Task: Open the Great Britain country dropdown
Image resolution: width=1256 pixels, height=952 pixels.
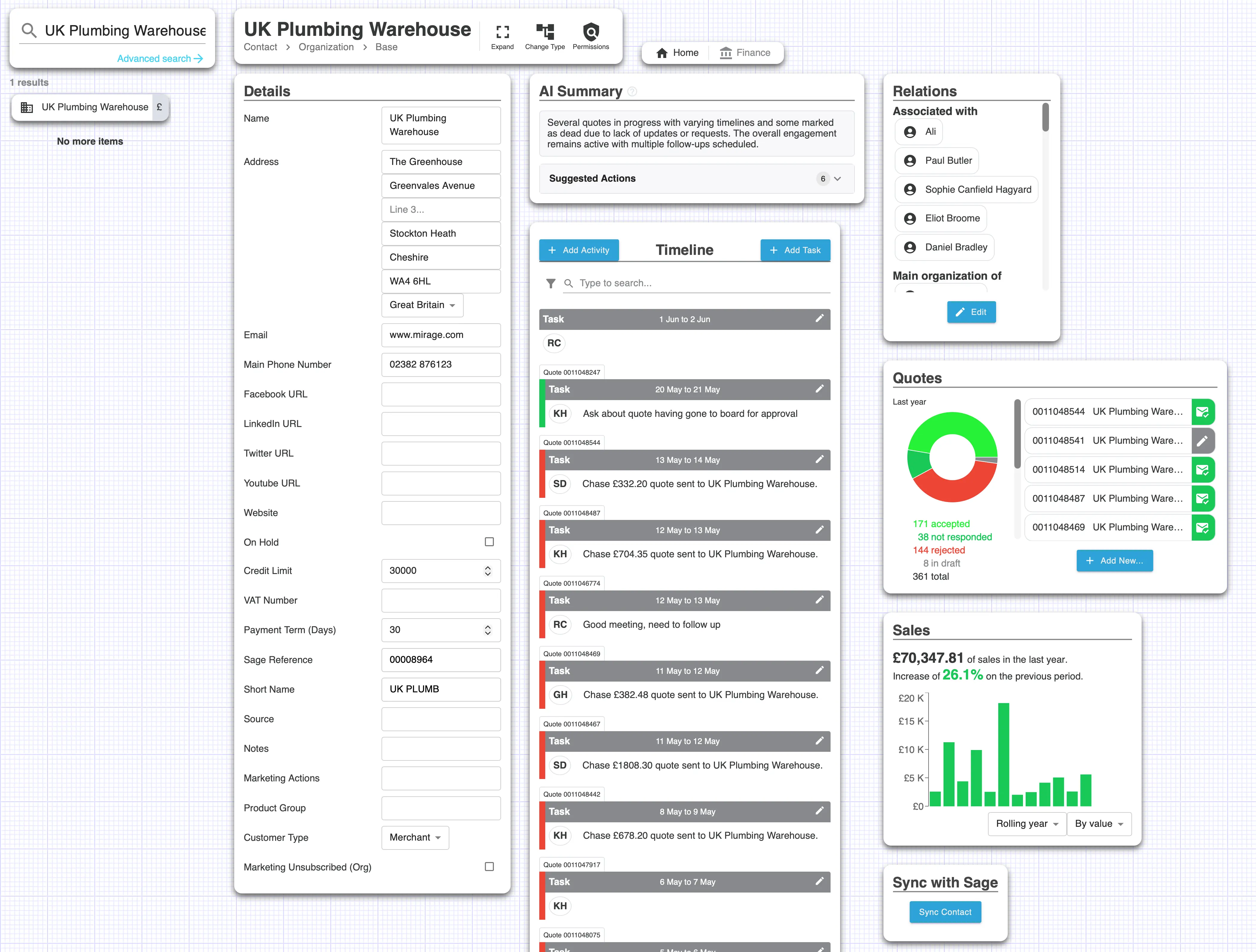Action: 422,305
